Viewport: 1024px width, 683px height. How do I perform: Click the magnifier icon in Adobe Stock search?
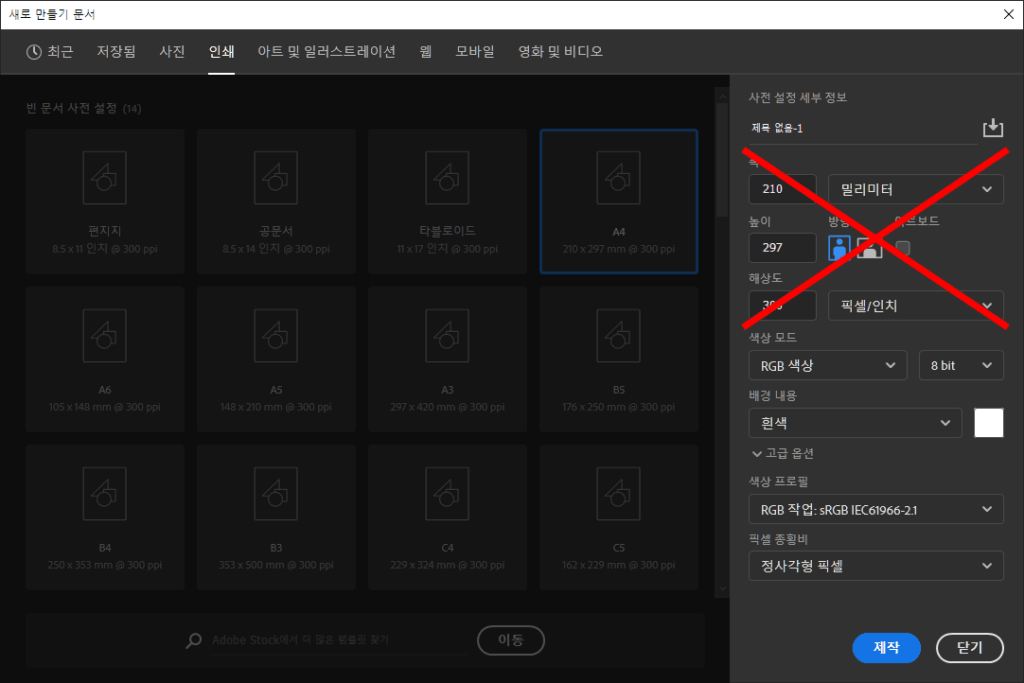pyautogui.click(x=194, y=640)
